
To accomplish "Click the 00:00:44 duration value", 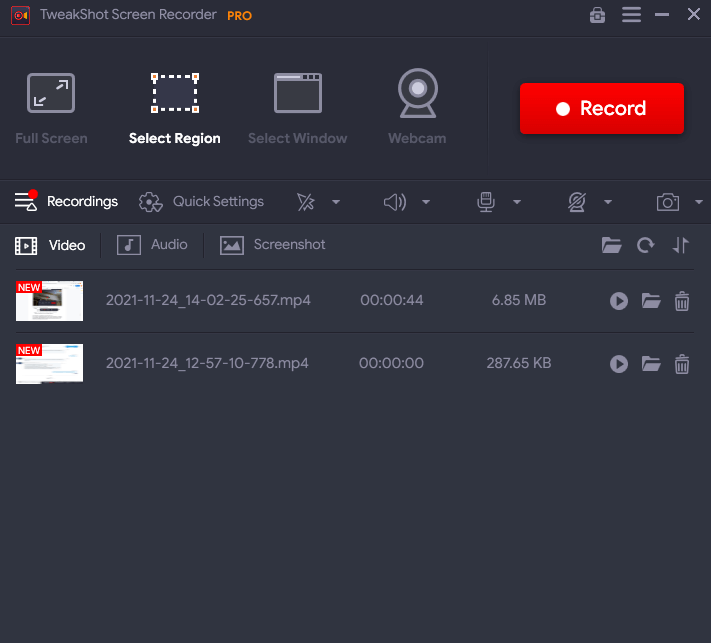I will tap(392, 300).
